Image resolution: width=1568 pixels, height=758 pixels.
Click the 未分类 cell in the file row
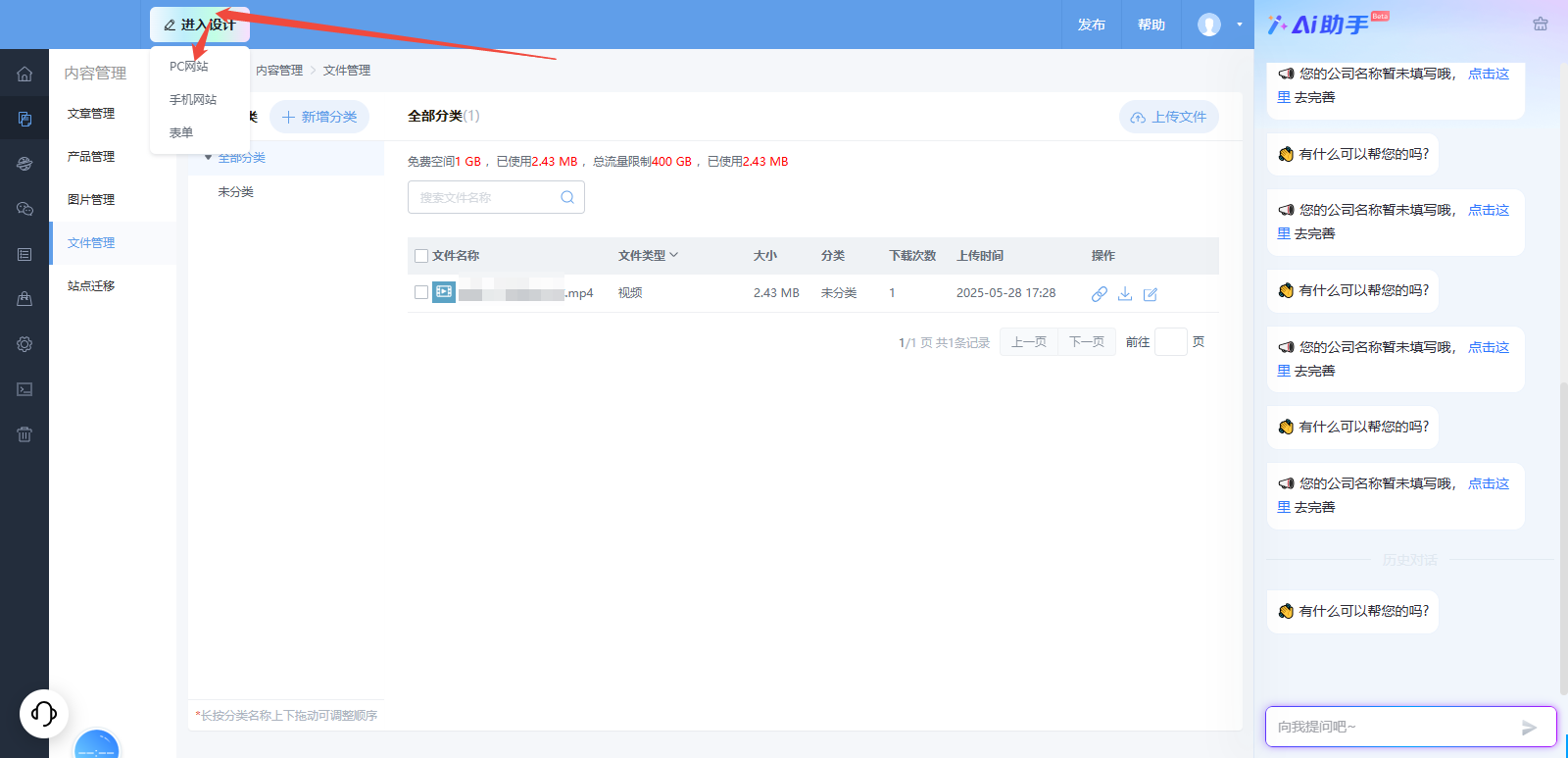pos(839,293)
